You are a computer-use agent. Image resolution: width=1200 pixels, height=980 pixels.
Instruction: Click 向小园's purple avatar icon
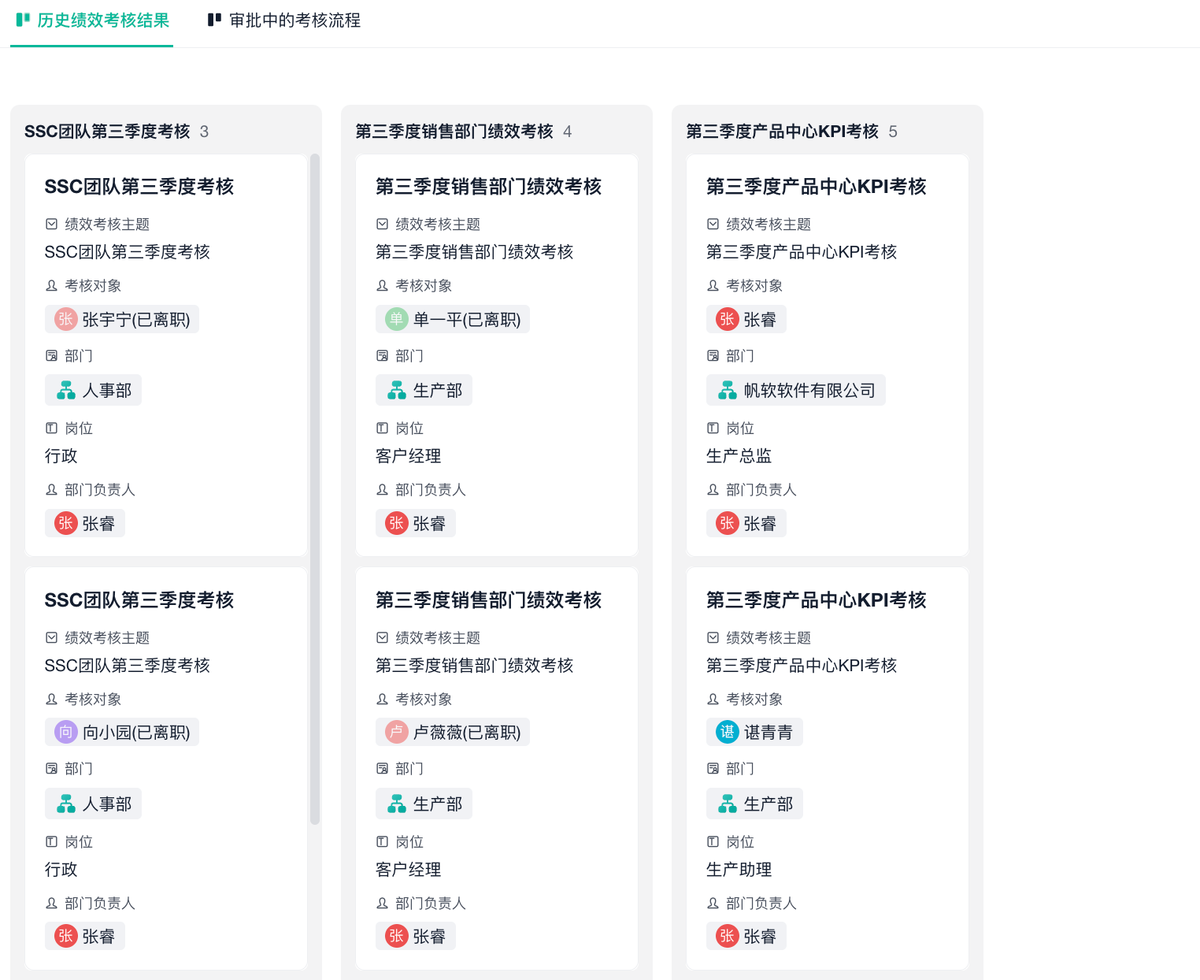[66, 732]
